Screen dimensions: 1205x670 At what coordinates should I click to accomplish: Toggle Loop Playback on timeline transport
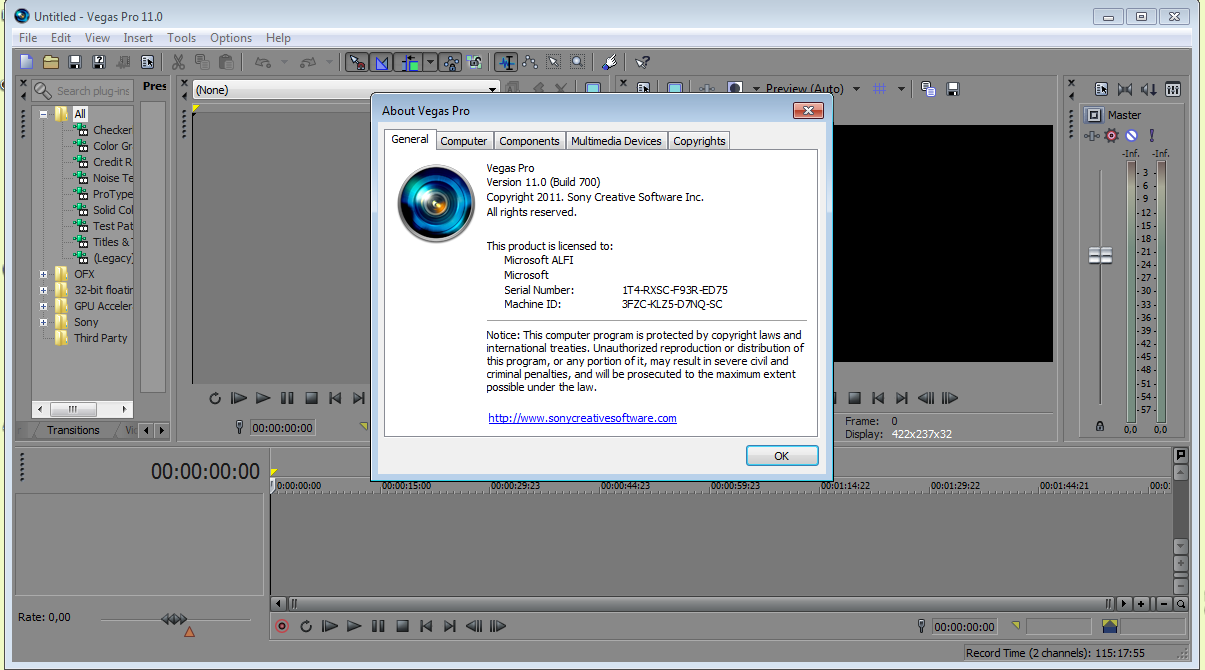pos(306,626)
